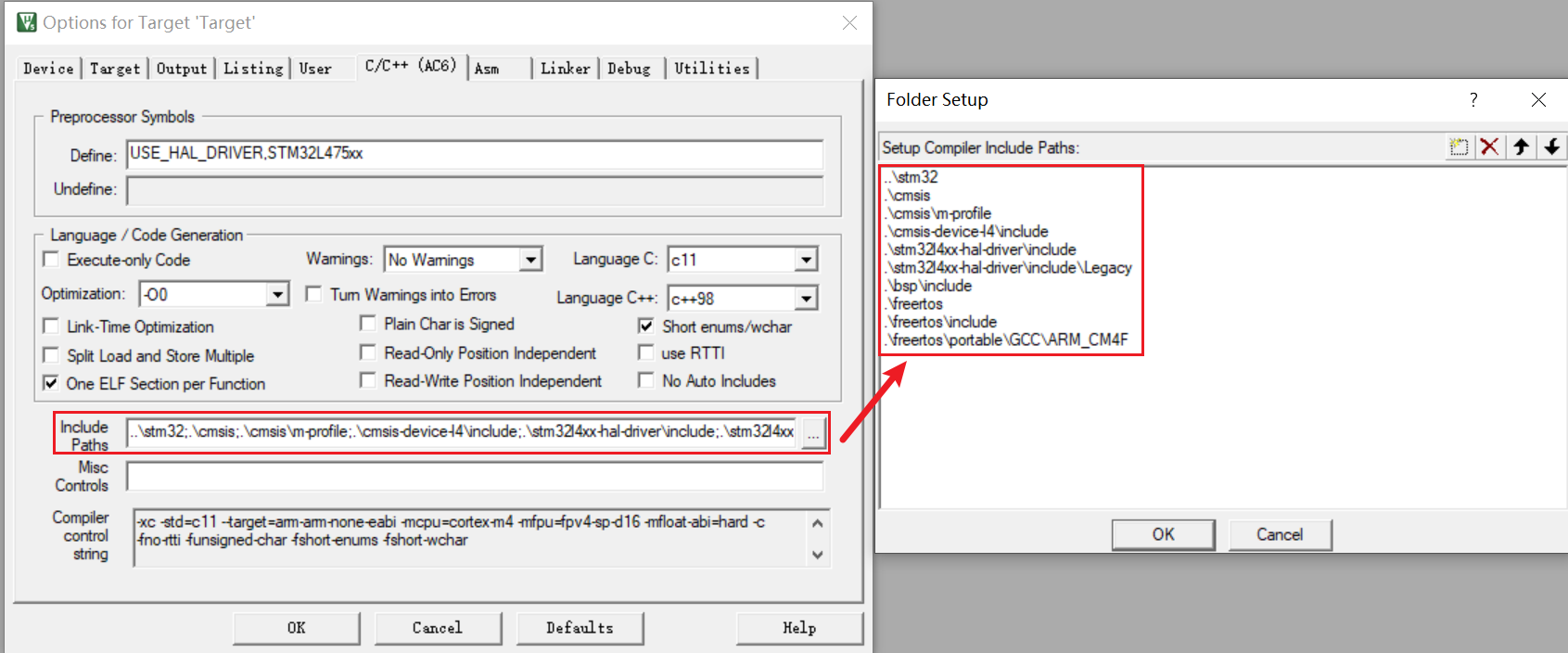Switch to the Debug tab

[x=629, y=69]
